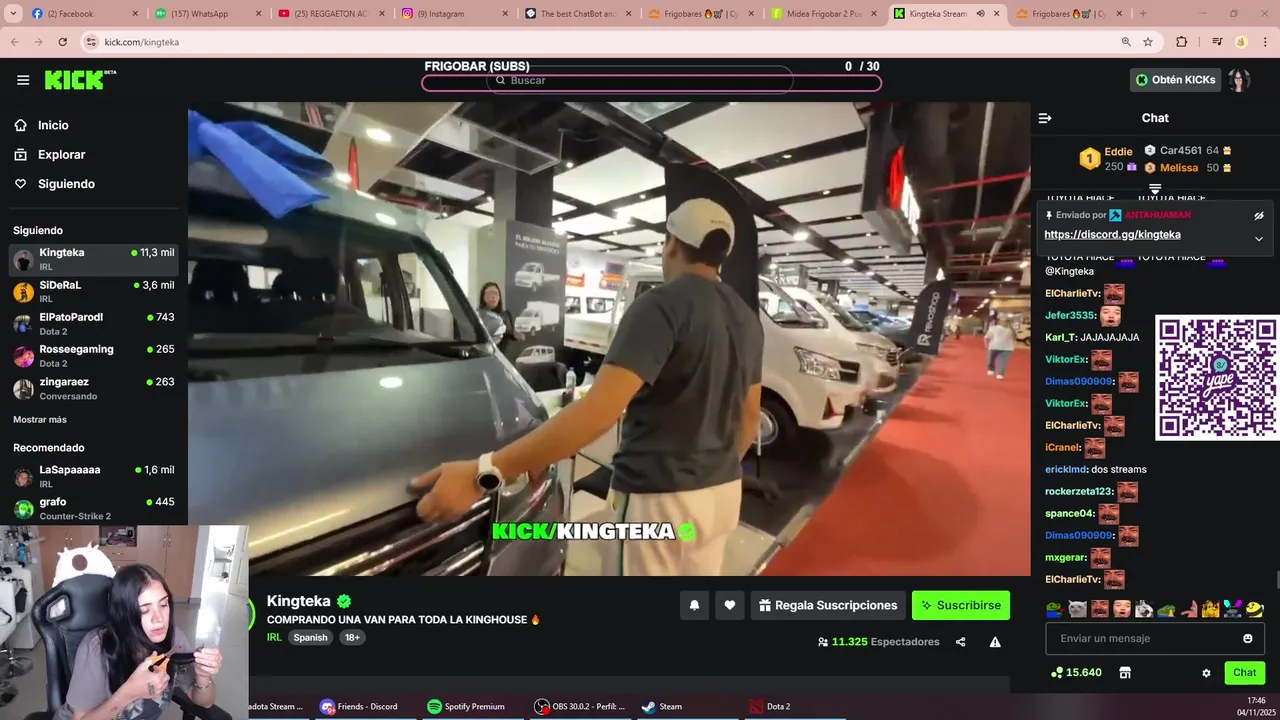The image size is (1280, 720).
Task: Click the notification bell icon
Action: point(694,605)
